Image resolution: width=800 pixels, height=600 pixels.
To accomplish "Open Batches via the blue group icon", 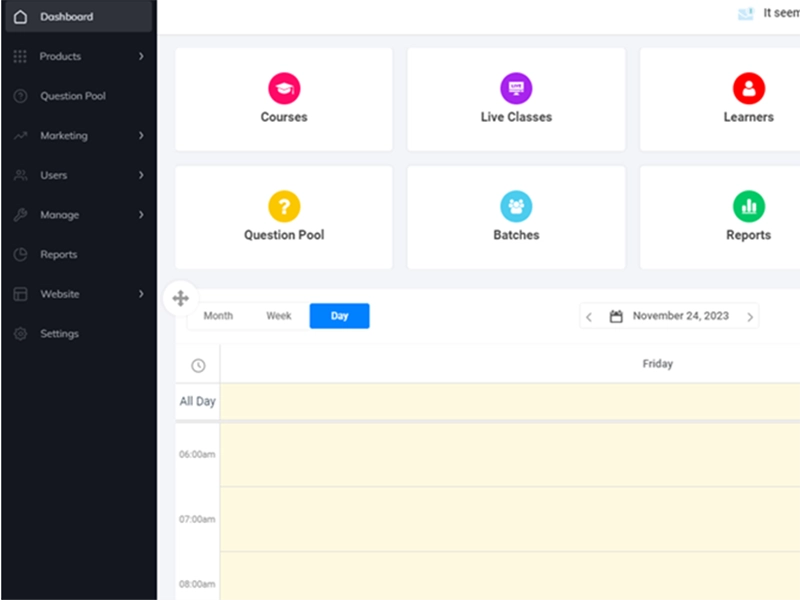I will [516, 206].
